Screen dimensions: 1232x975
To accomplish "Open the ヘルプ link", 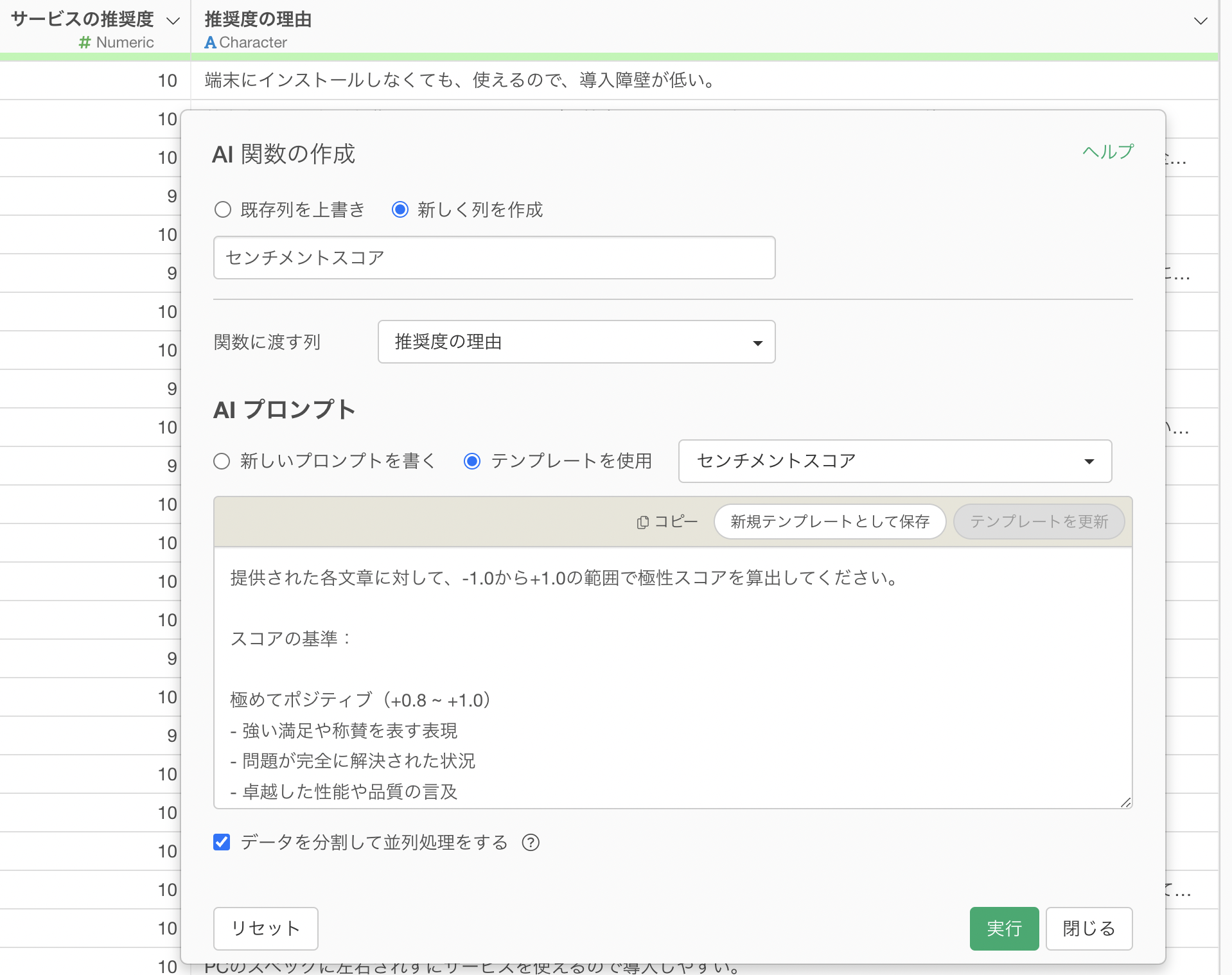I will click(1108, 152).
